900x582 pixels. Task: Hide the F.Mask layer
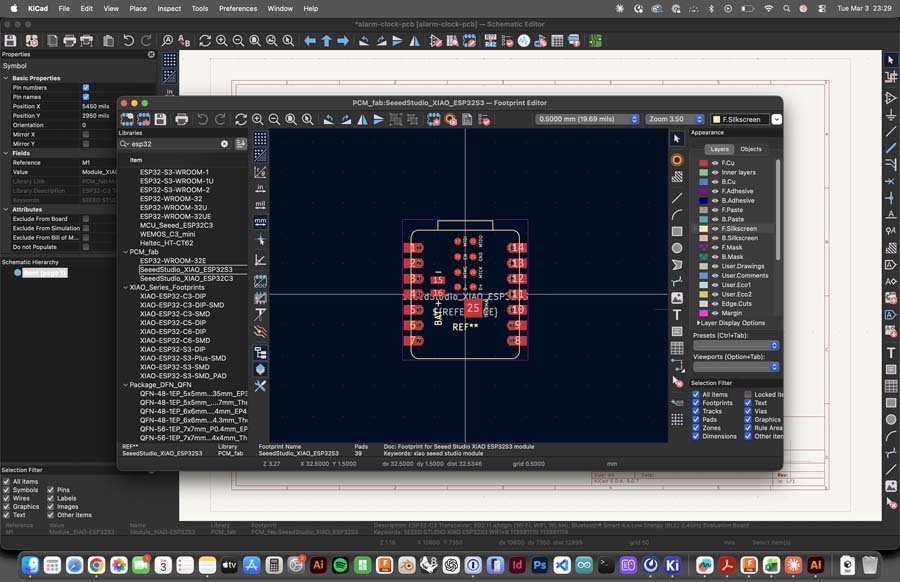(x=715, y=247)
